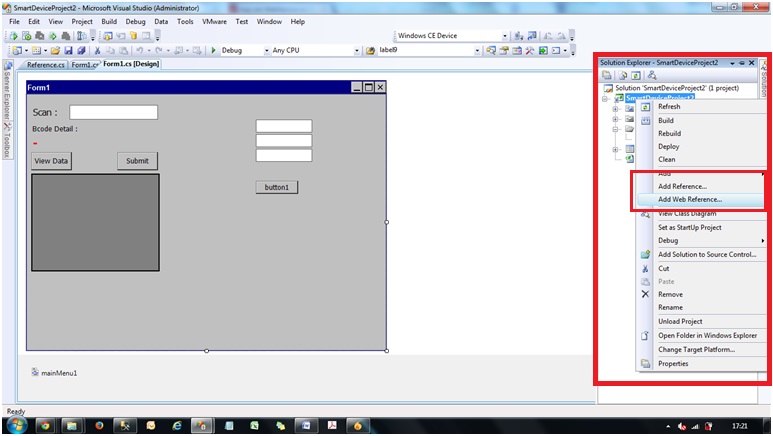Click the Bcode Detail label on Form1
Image resolution: width=773 pixels, height=436 pixels.
coord(55,129)
